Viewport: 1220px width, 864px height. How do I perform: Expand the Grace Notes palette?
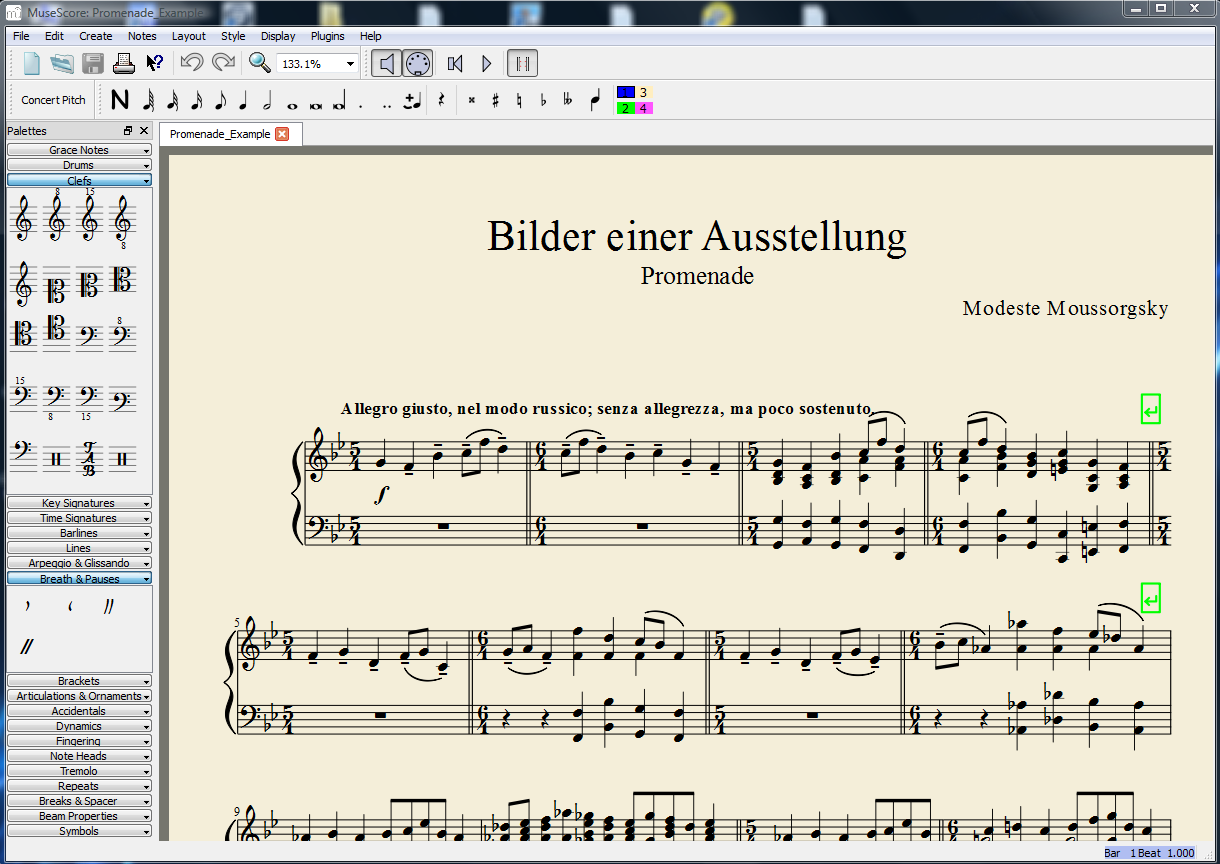tap(79, 150)
